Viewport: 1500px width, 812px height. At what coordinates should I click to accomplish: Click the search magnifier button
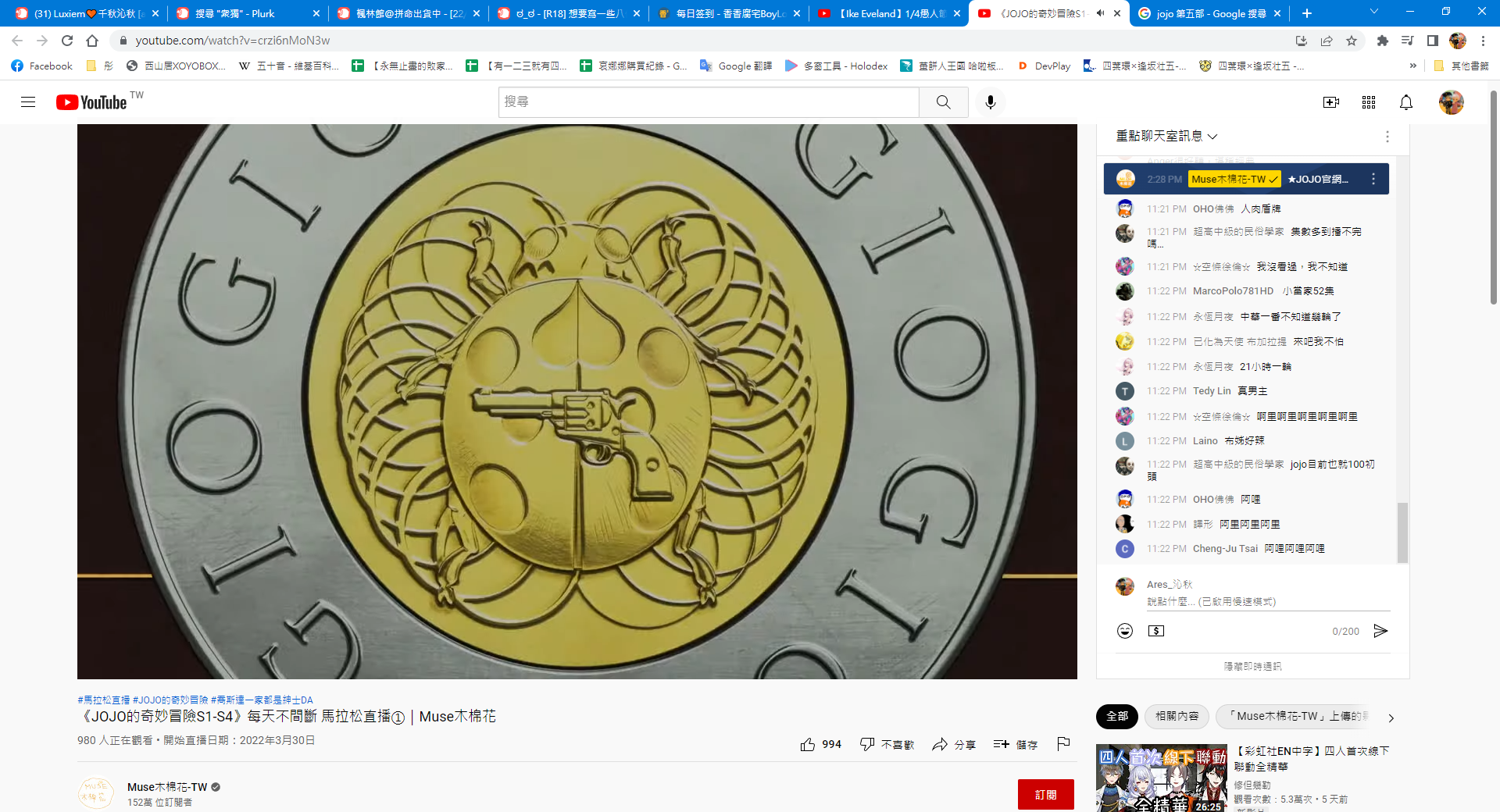click(x=943, y=102)
